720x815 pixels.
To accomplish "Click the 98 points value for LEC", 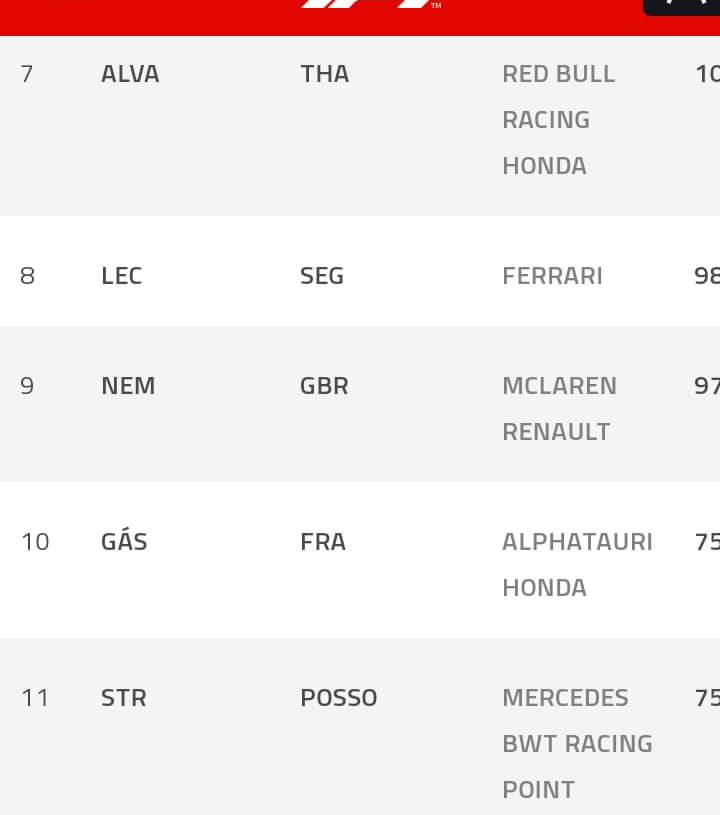I will point(706,276).
